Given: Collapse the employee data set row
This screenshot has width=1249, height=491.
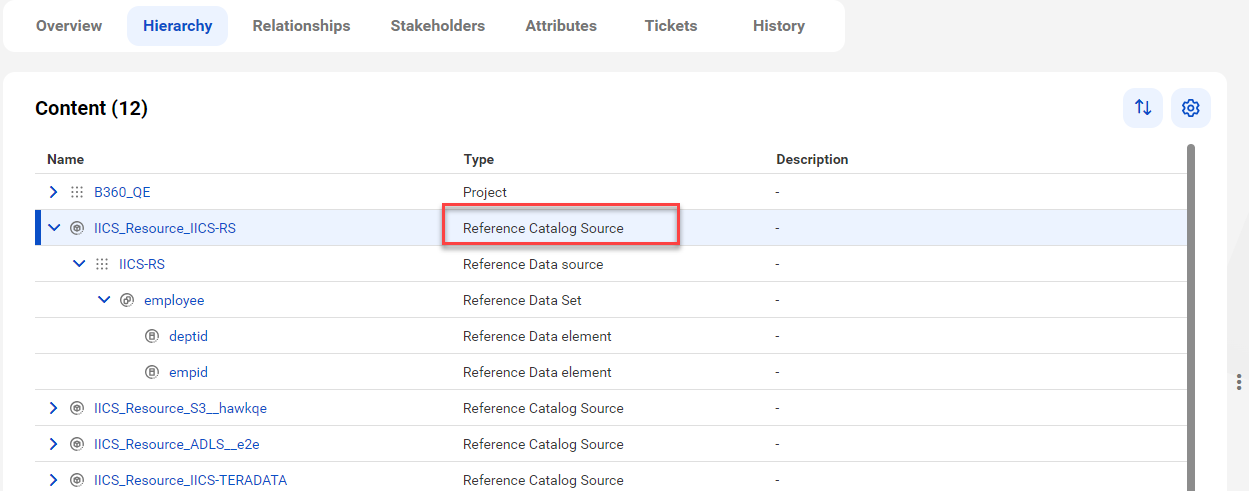Looking at the screenshot, I should click(104, 300).
